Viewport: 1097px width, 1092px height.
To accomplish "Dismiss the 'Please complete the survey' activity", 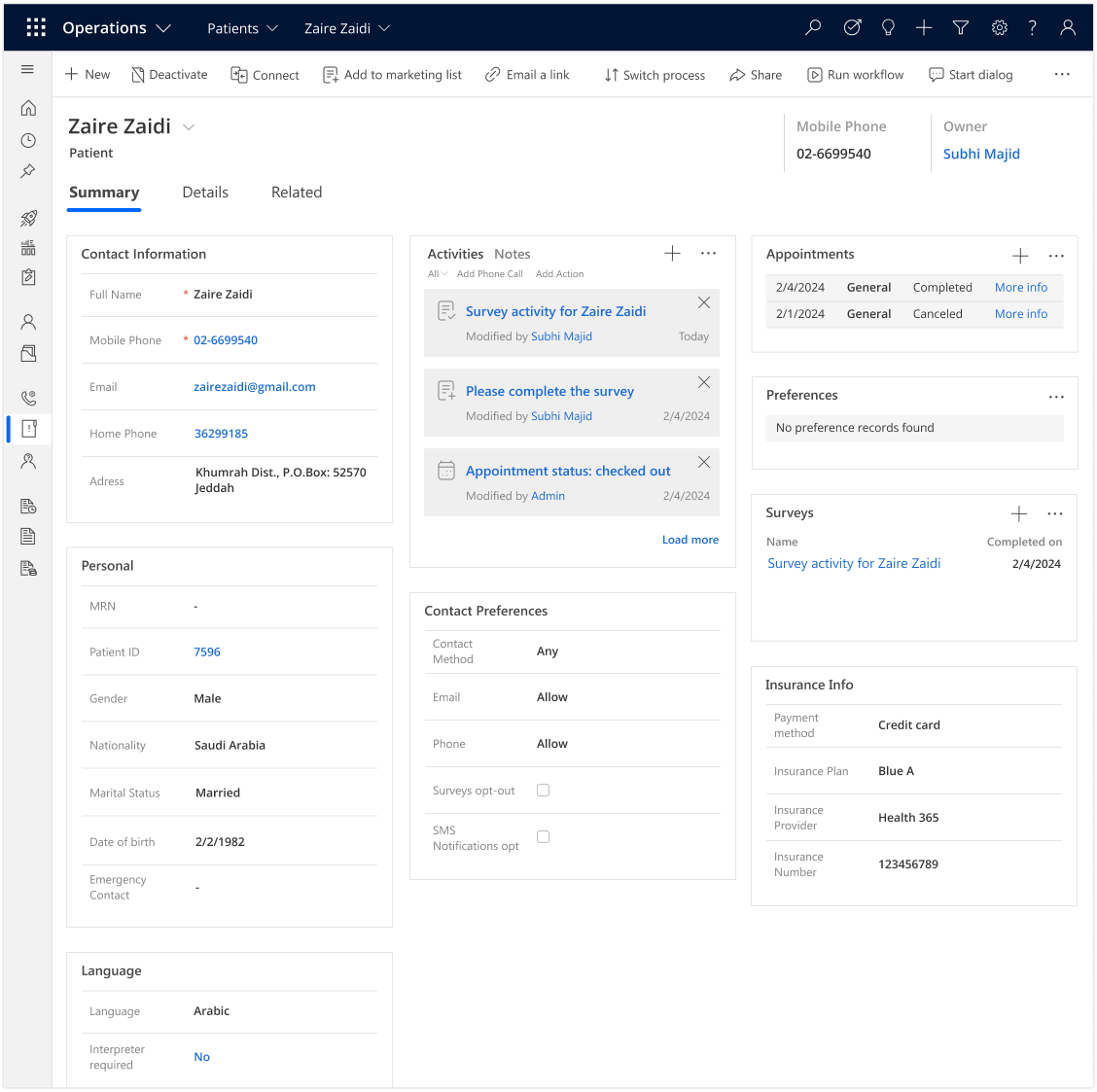I will coord(704,382).
